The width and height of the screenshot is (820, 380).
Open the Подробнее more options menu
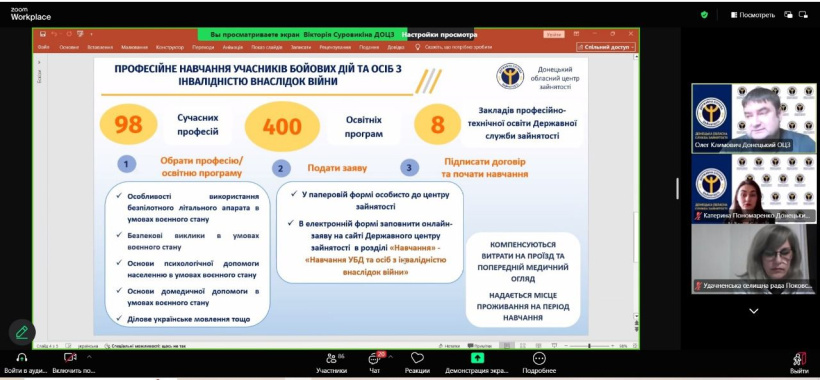(539, 363)
